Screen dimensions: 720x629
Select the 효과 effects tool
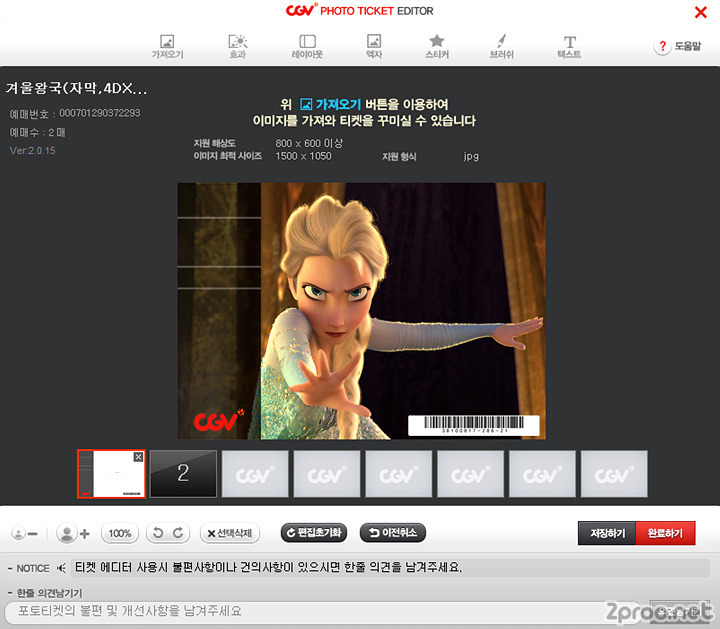point(238,46)
